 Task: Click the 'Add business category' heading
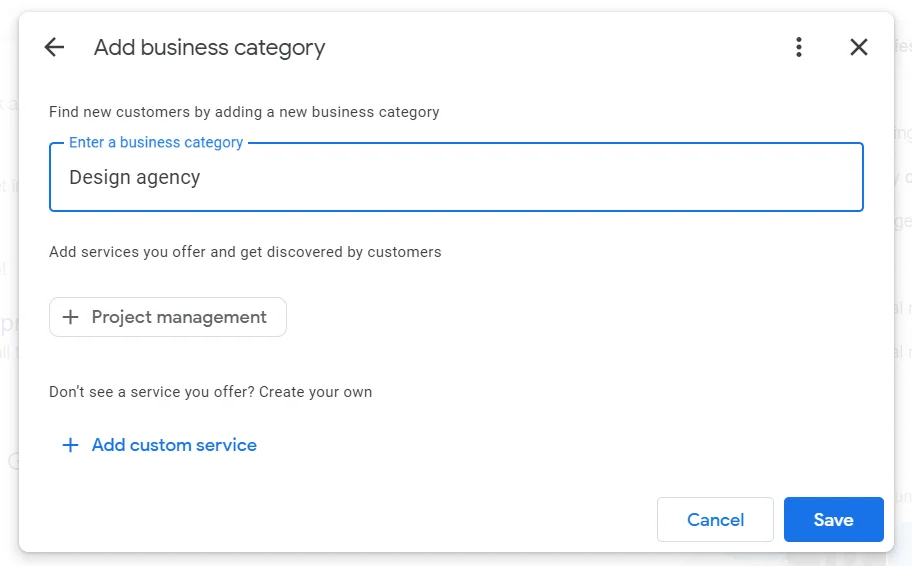pos(209,48)
